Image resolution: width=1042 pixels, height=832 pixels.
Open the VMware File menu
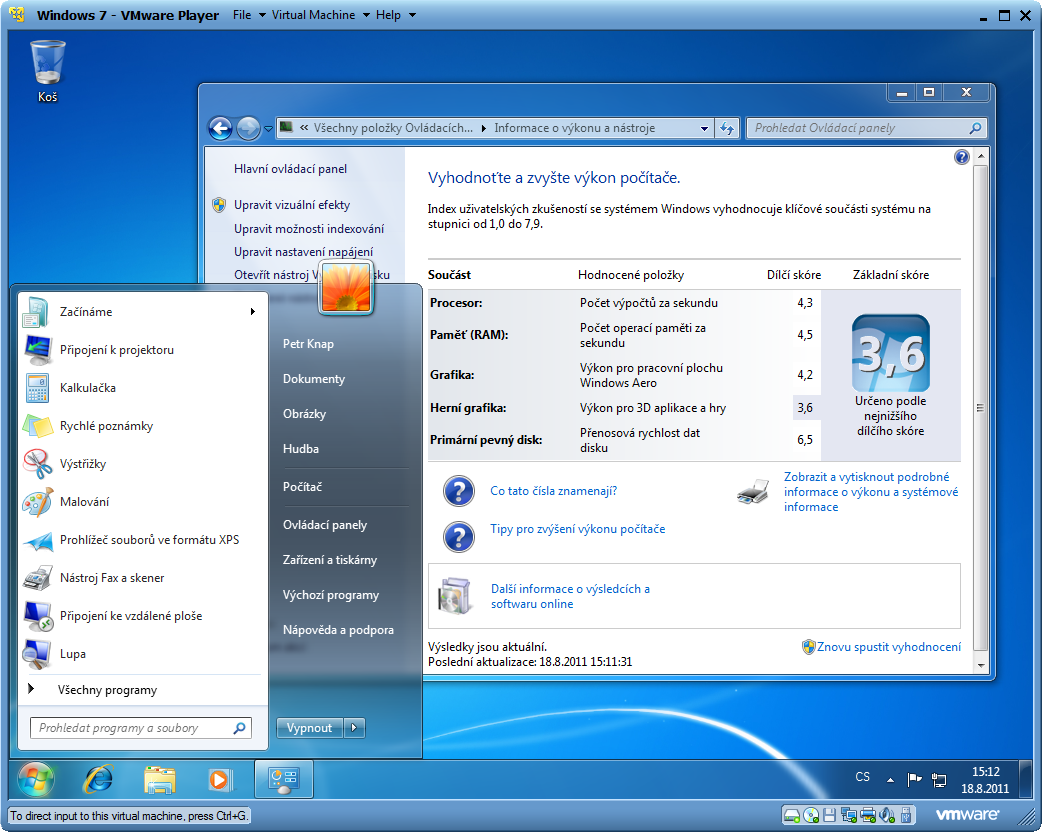click(249, 15)
